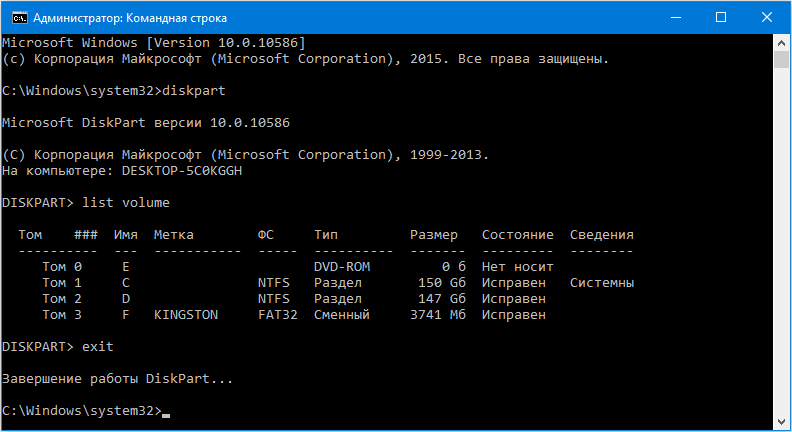Screen dimensions: 792x432
Task: Click the scrollbar up arrow
Action: 782,42
